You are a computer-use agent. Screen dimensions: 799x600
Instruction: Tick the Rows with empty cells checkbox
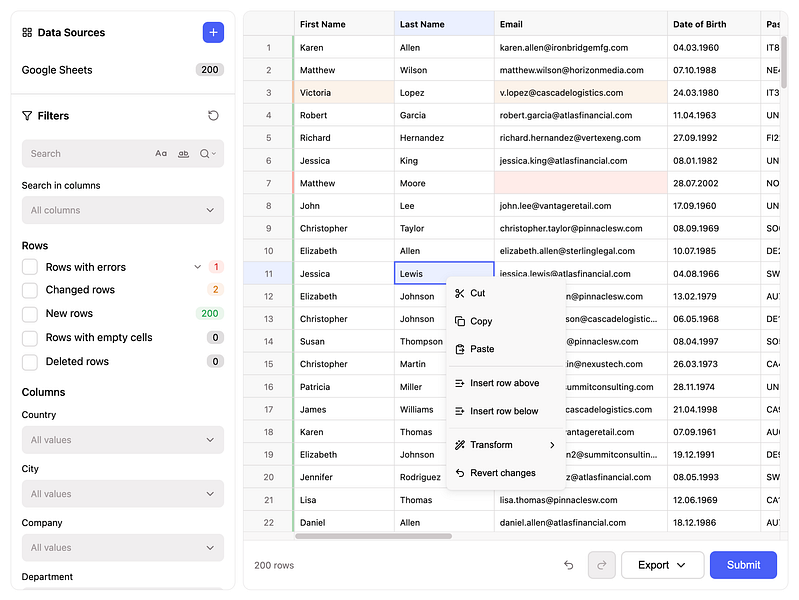30,337
